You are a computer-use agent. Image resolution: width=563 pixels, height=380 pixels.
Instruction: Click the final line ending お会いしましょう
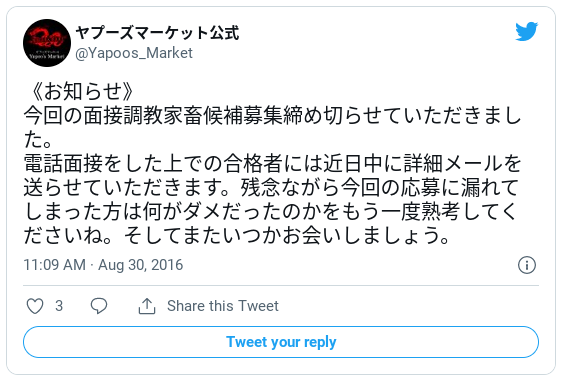(x=237, y=236)
